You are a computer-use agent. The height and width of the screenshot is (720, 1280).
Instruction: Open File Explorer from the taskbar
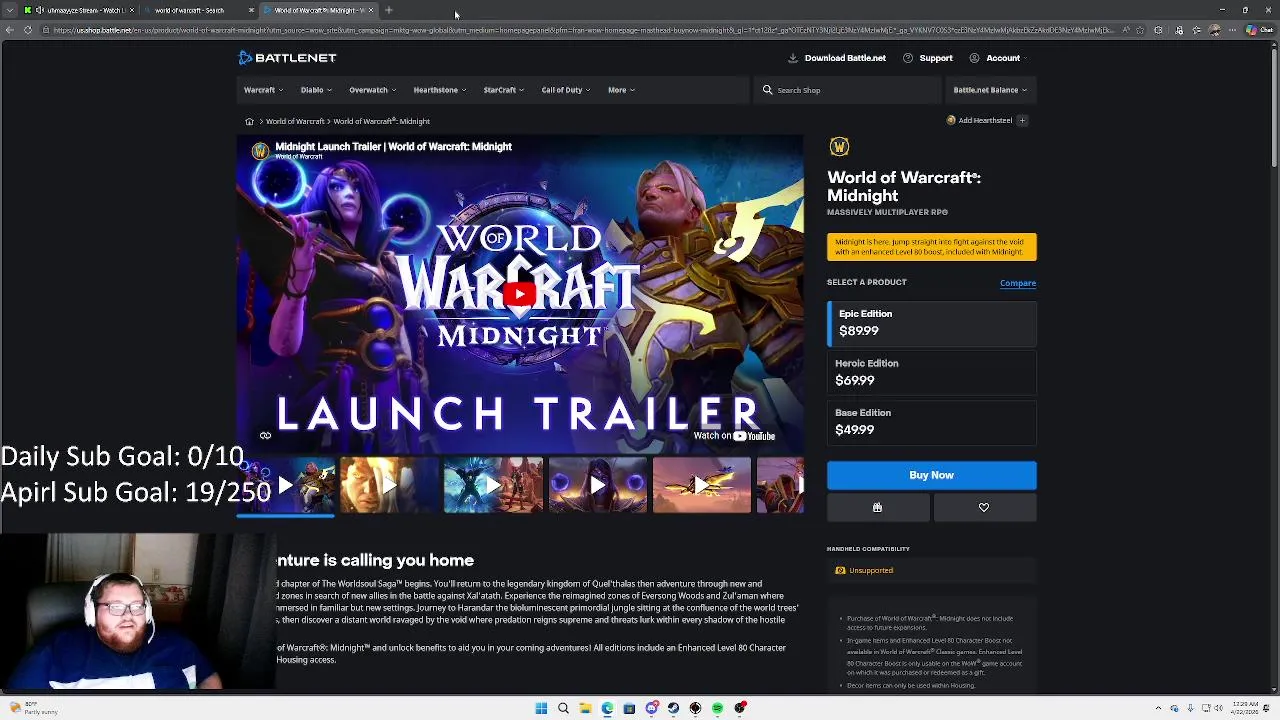(585, 708)
